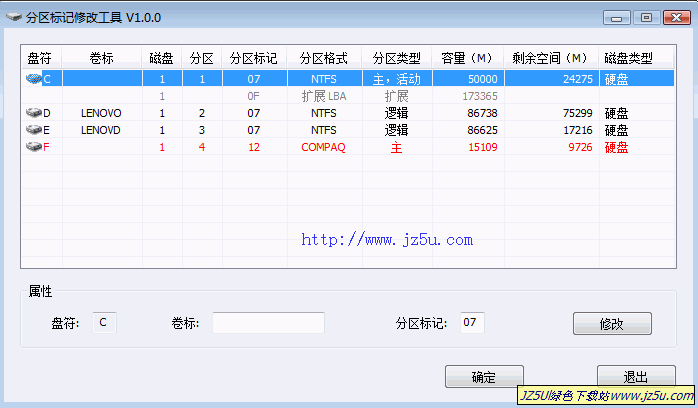
Task: Sort by the 盘符 column header
Action: [42, 58]
